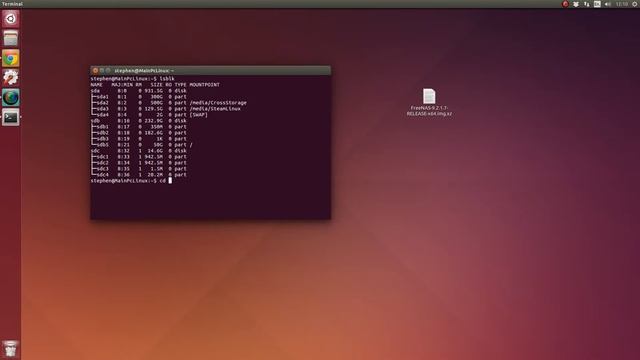The height and width of the screenshot is (360, 640).
Task: Maximize the terminal window
Action: tap(108, 71)
